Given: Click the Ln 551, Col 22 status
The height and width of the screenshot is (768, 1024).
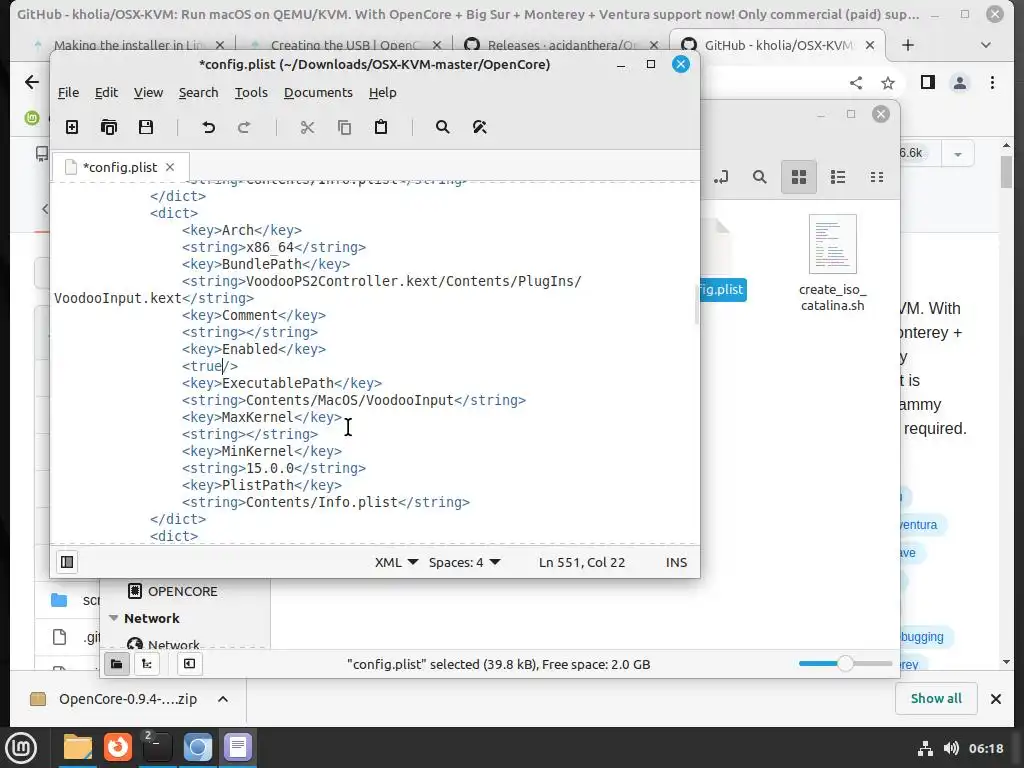Looking at the screenshot, I should tap(581, 562).
